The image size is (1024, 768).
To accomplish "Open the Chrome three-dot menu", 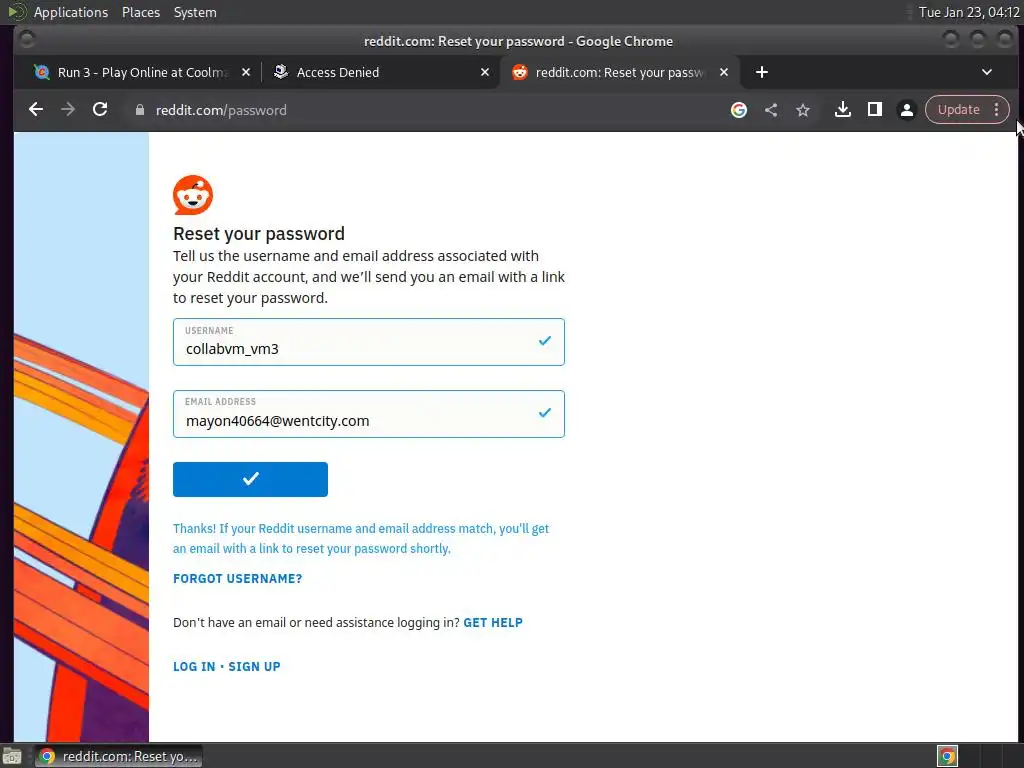I will tap(997, 110).
